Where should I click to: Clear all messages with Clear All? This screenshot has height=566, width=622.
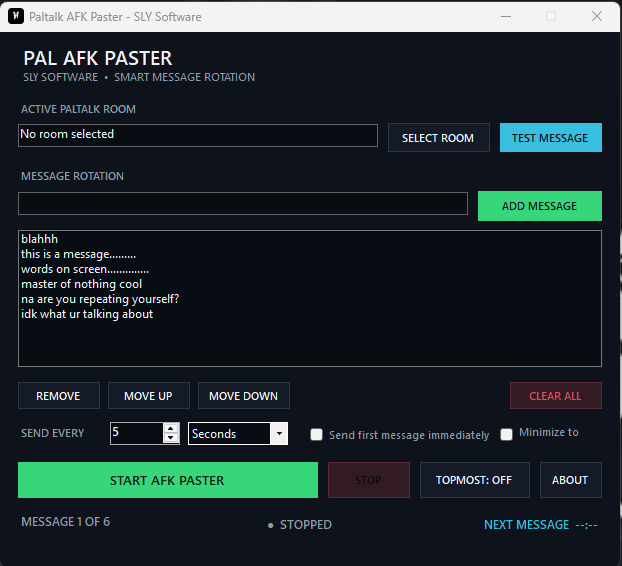pos(556,395)
